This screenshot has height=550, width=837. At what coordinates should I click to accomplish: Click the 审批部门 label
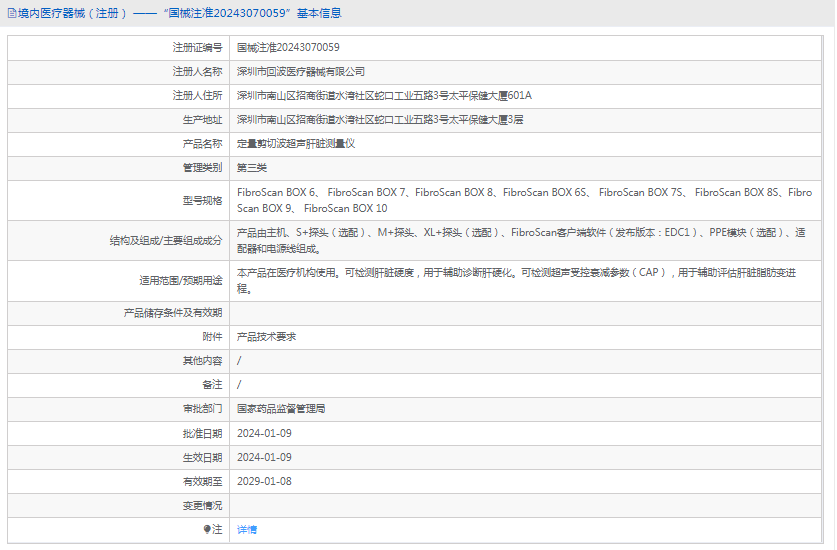click(x=202, y=408)
